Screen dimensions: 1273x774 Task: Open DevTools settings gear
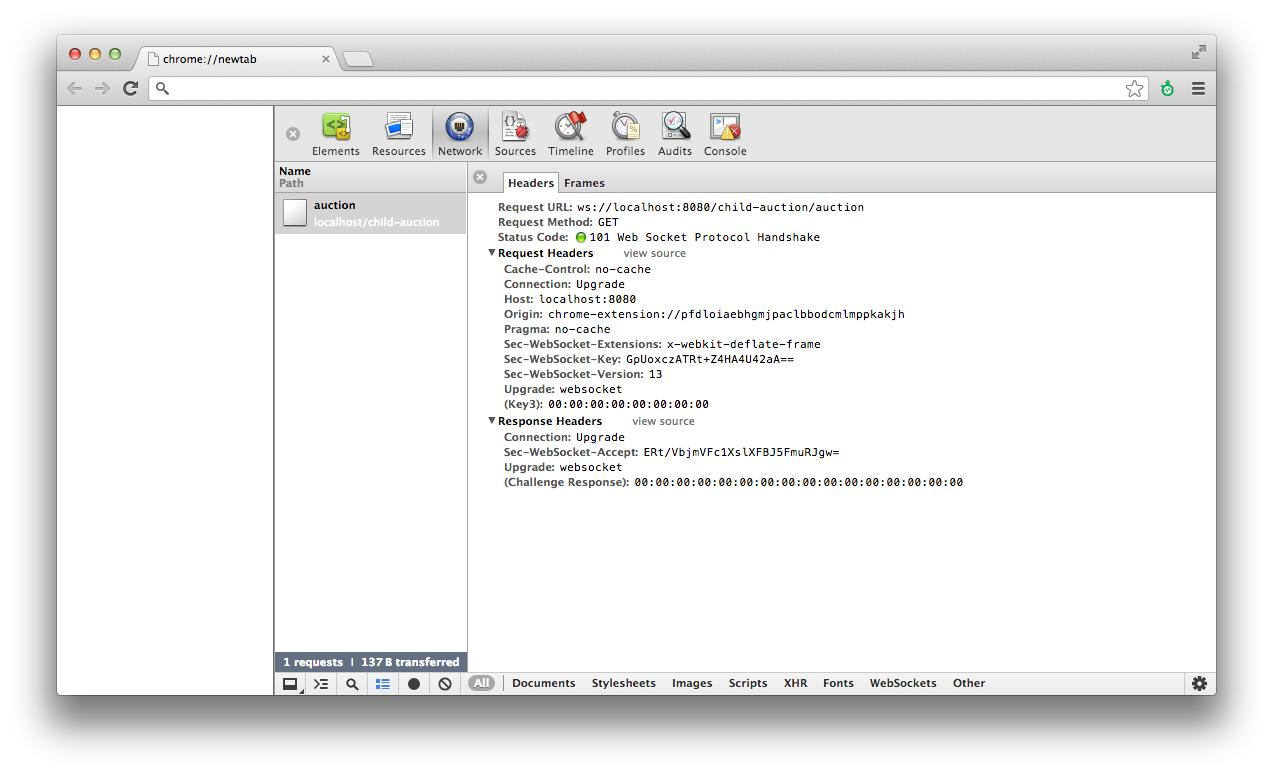pos(1199,683)
